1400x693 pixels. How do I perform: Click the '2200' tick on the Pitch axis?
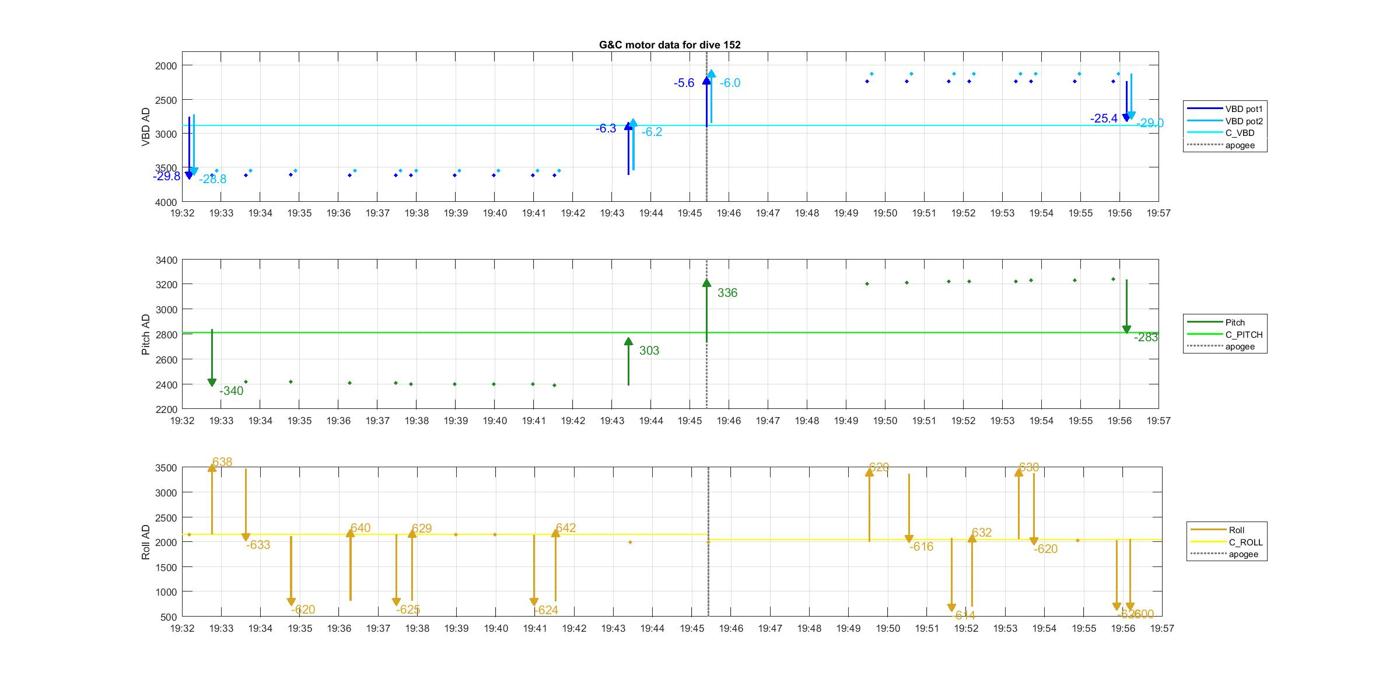pos(166,410)
